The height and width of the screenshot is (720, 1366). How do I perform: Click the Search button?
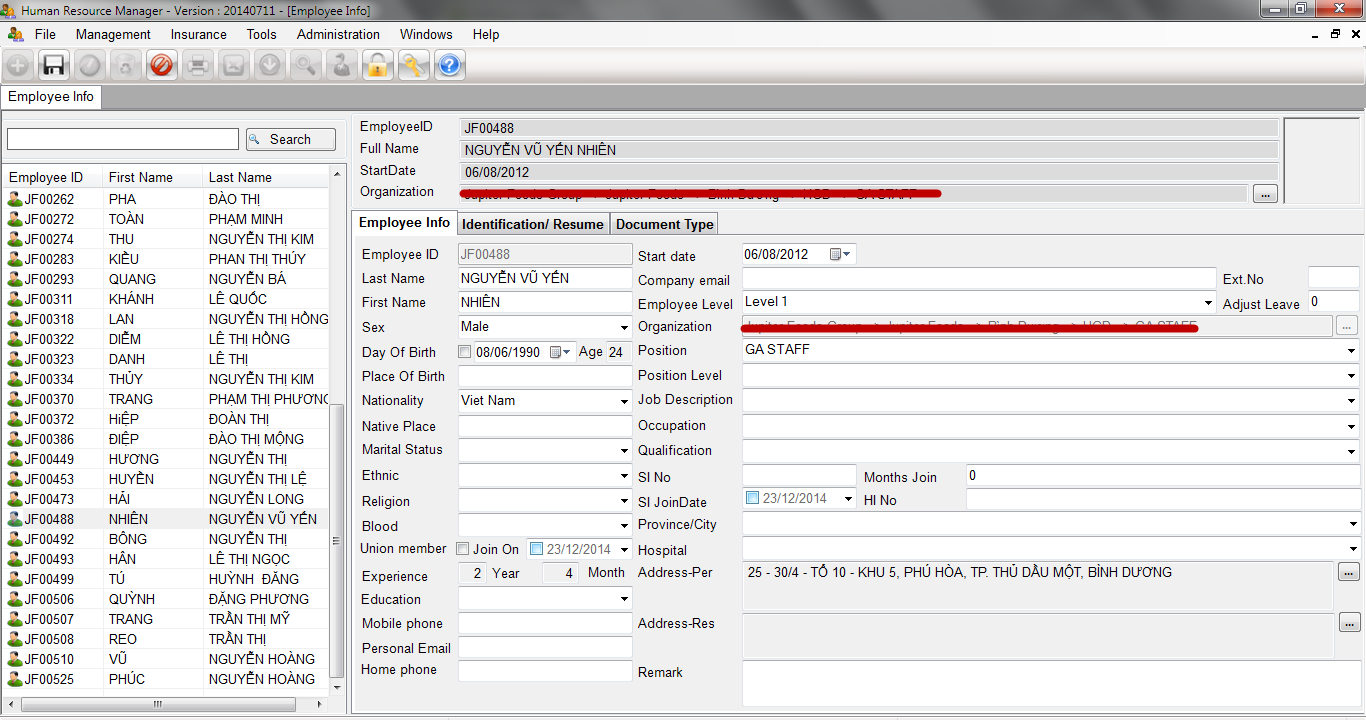(291, 139)
